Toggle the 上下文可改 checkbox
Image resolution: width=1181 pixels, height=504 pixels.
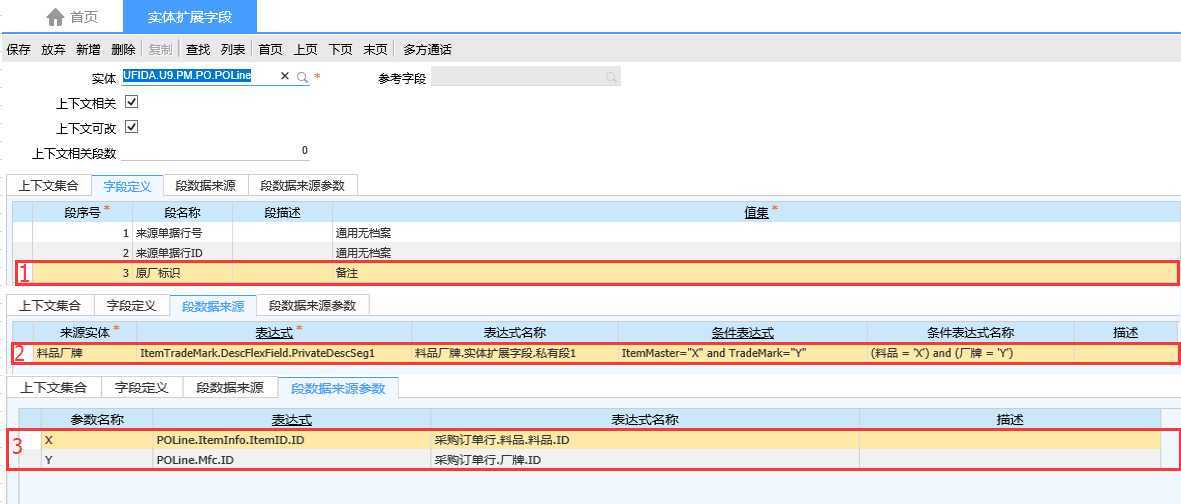(x=131, y=127)
